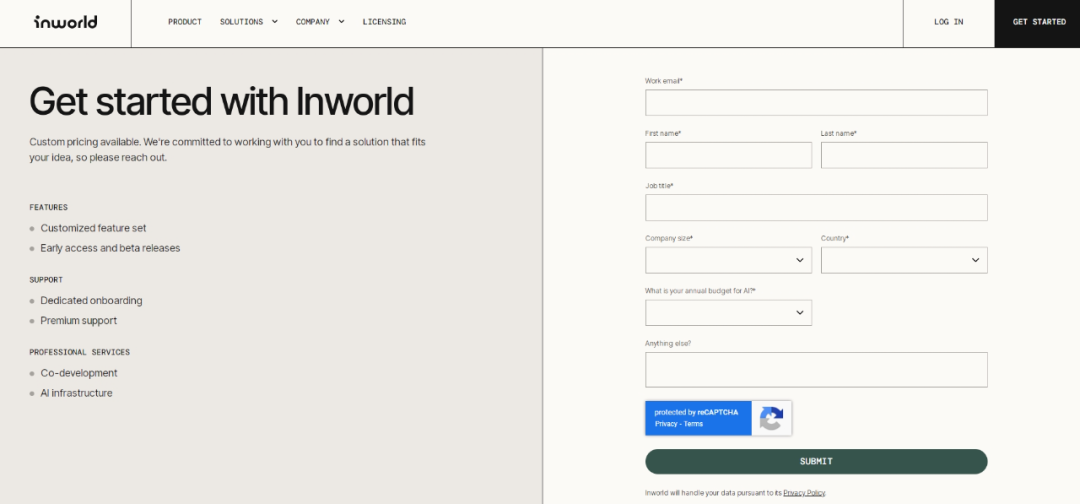Click the Anything else text area

coord(816,369)
